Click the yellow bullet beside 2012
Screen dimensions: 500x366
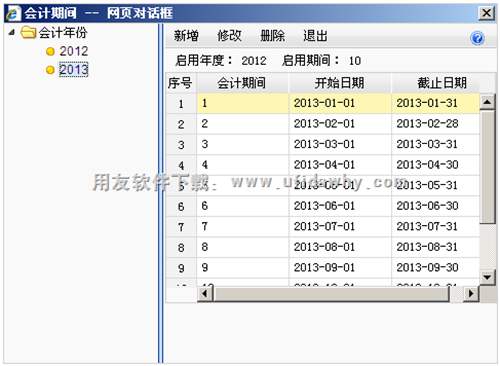point(50,52)
